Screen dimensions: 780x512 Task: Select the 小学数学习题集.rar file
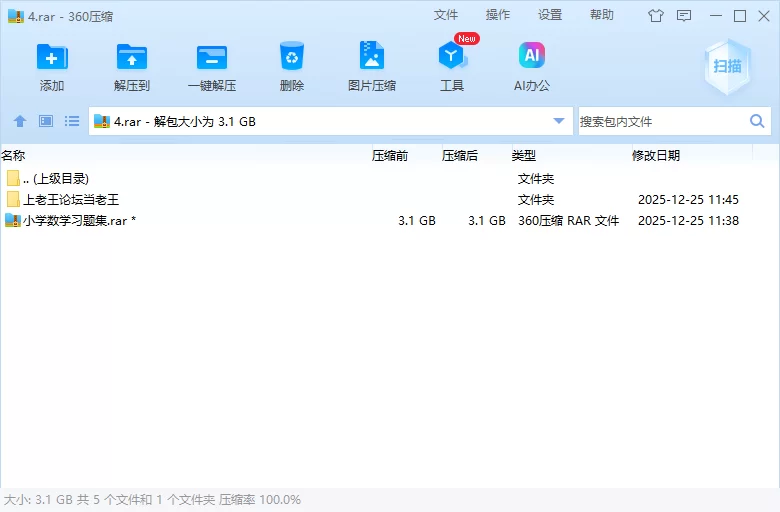coord(75,220)
